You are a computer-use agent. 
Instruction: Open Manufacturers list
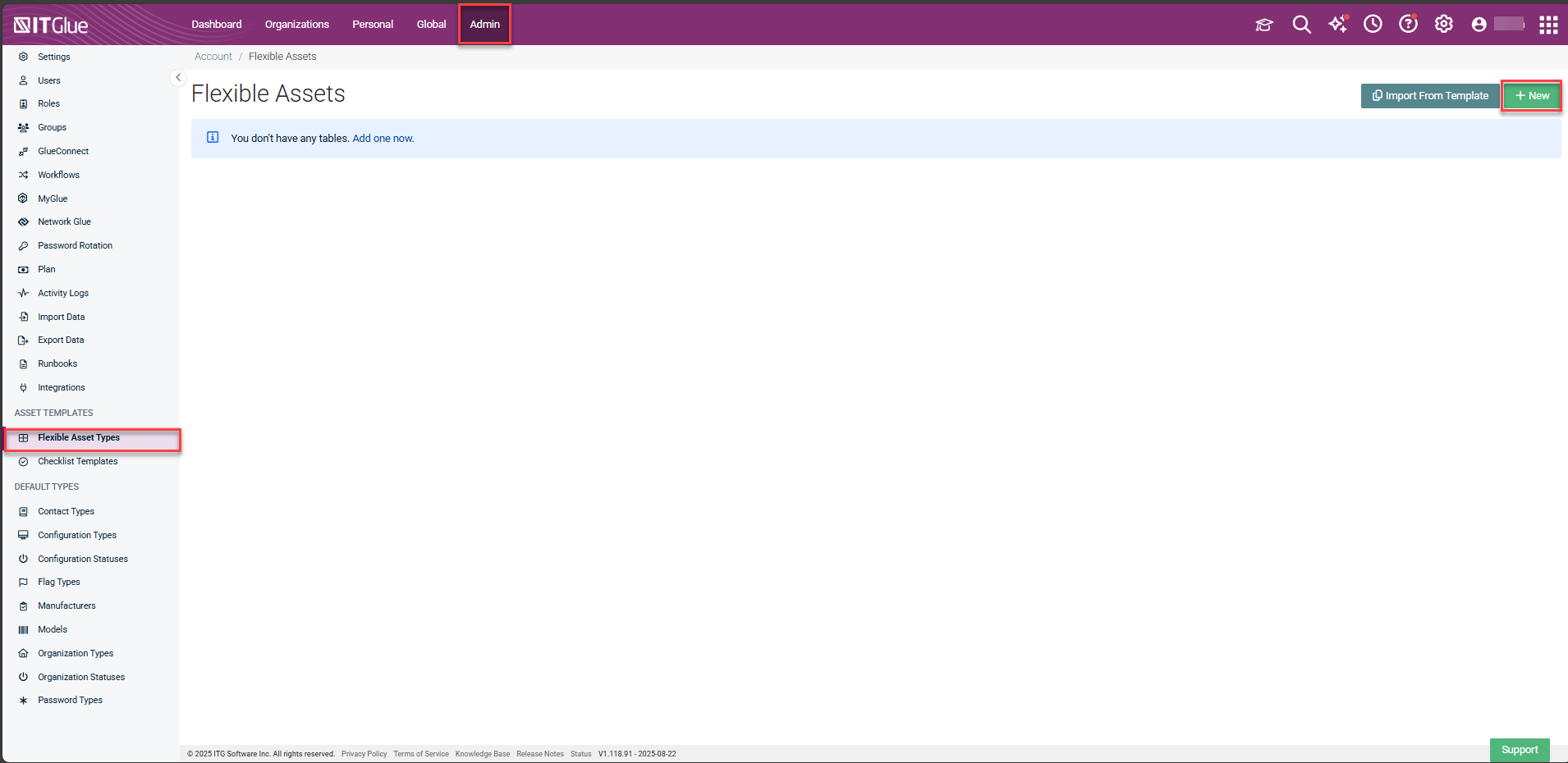point(66,605)
